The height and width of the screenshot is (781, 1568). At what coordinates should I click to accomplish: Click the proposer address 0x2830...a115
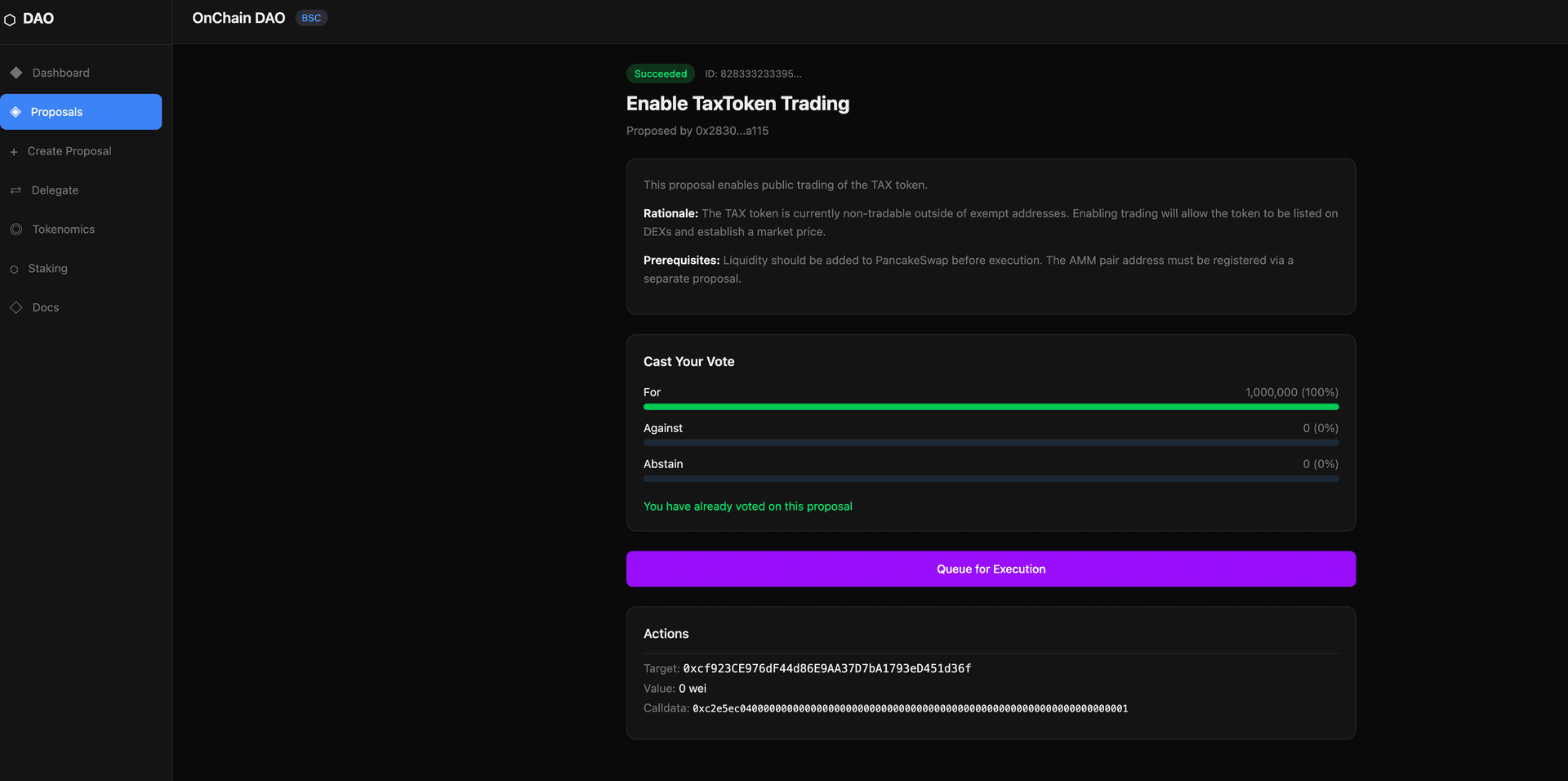732,131
